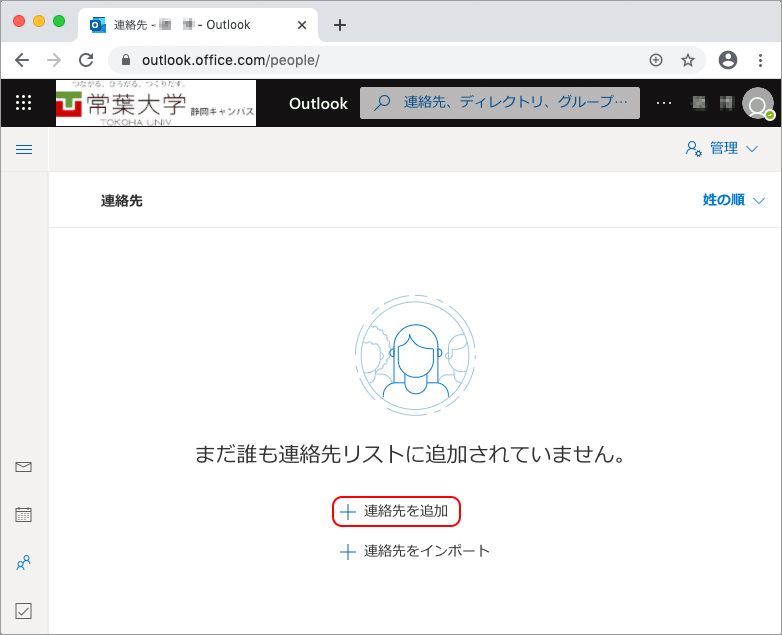782x635 pixels.
Task: Open Calendar from the left sidebar
Action: coord(24,515)
